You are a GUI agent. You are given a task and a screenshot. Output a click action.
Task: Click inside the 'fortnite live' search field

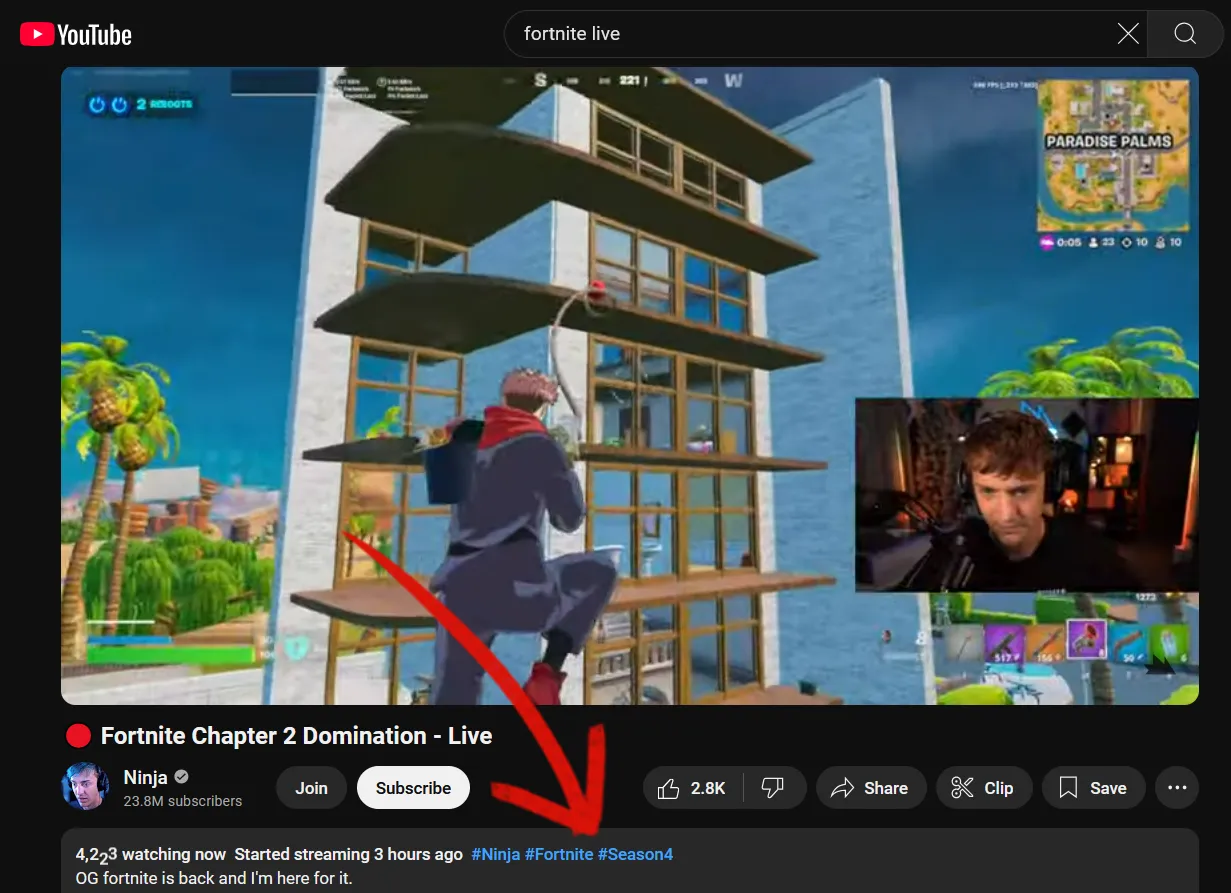[800, 34]
